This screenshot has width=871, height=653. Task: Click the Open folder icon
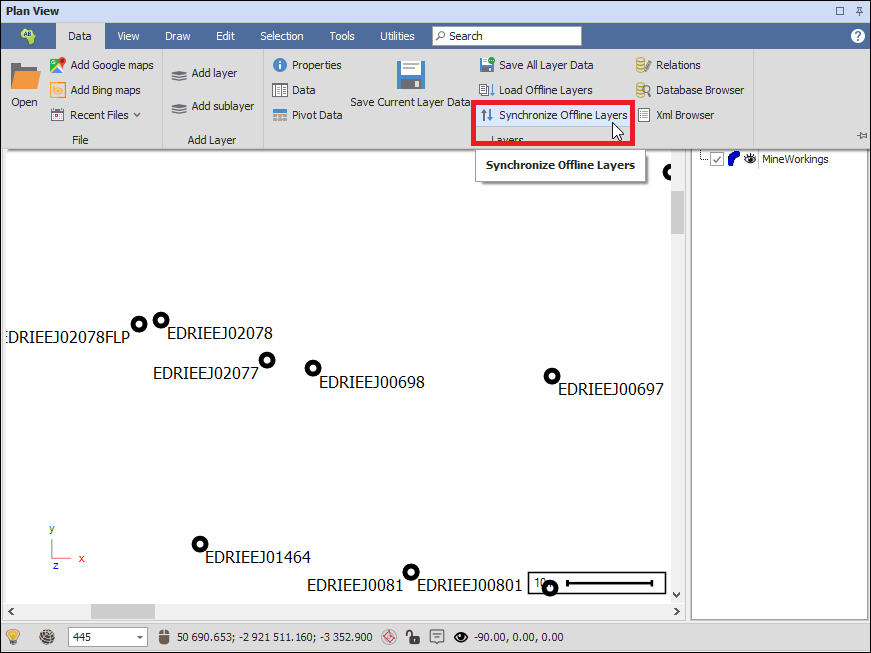click(24, 77)
